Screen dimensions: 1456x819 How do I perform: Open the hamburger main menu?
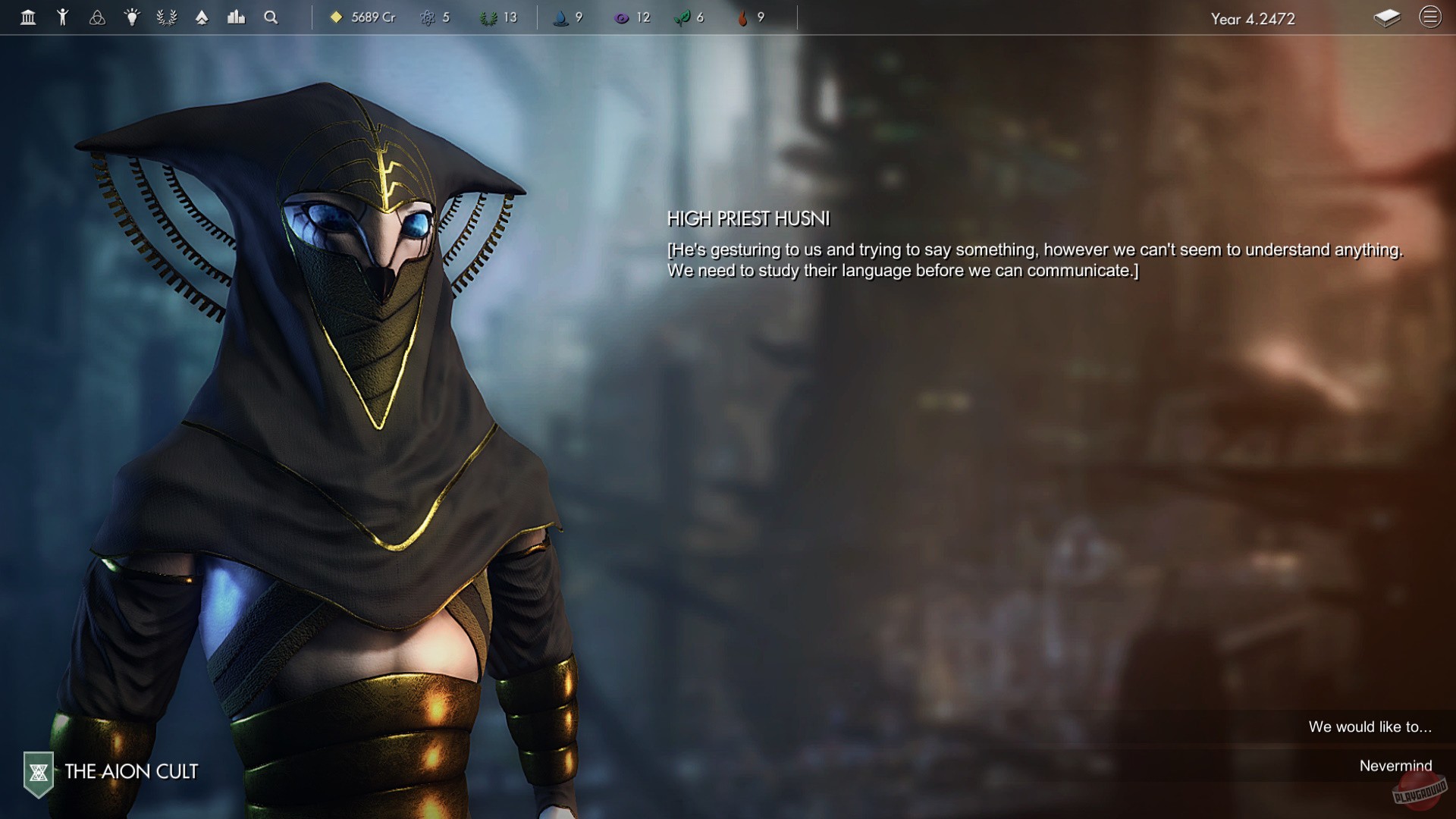1429,17
